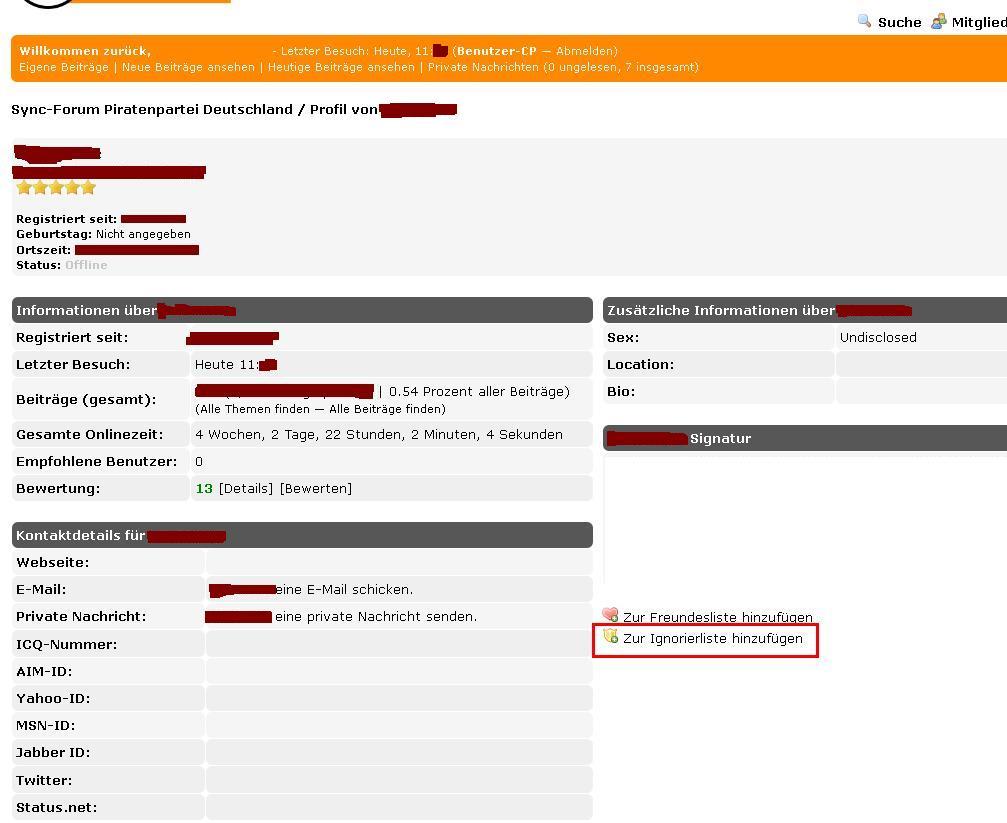Go to Sync-Forum Piratenpartei Deutschland breadcrumb
Viewport: 1007px width, 823px height.
coord(152,109)
